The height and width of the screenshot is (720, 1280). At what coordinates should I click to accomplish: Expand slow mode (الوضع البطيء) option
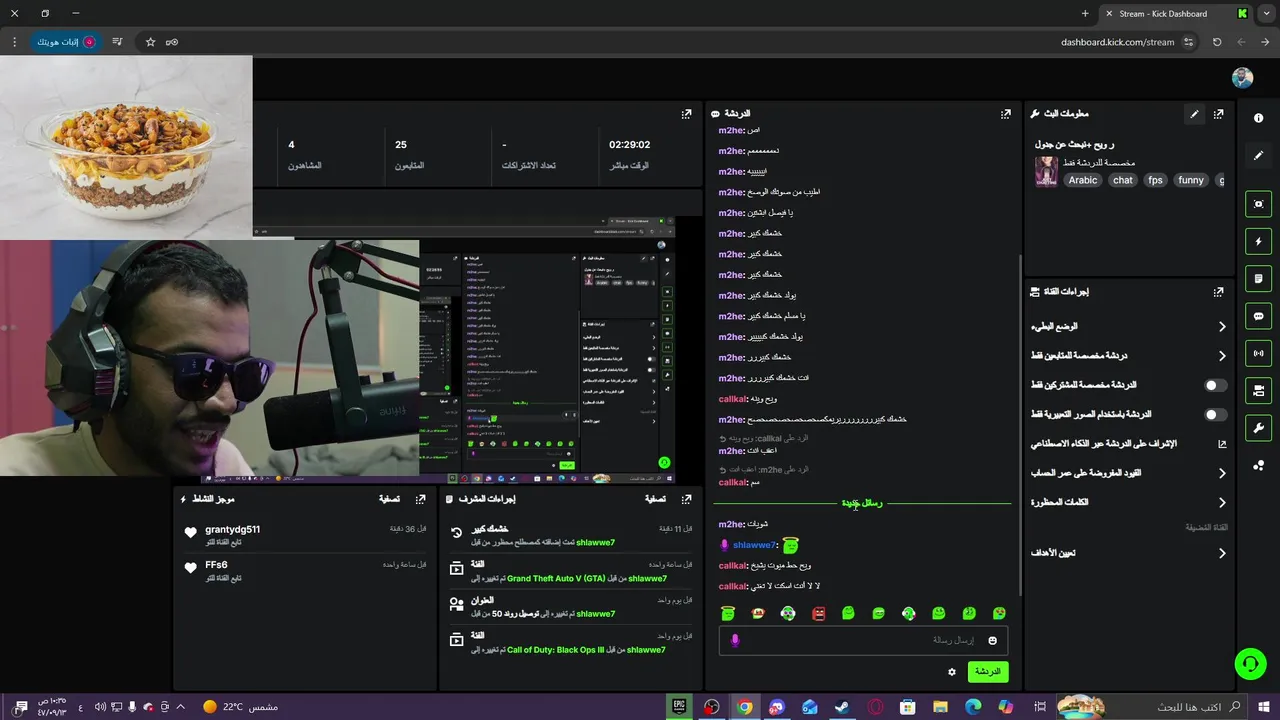point(1222,327)
